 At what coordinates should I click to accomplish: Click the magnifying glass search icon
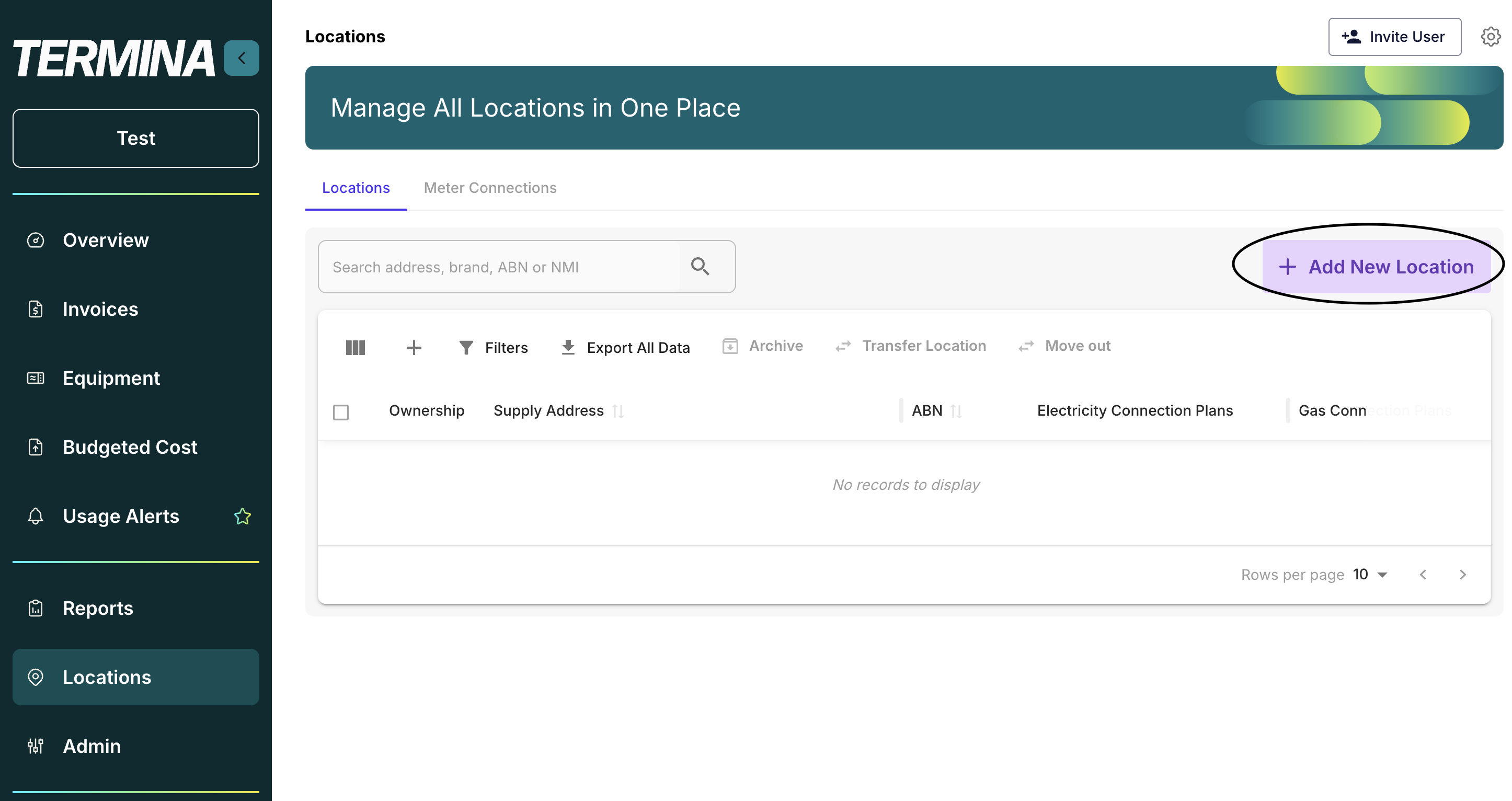(700, 267)
